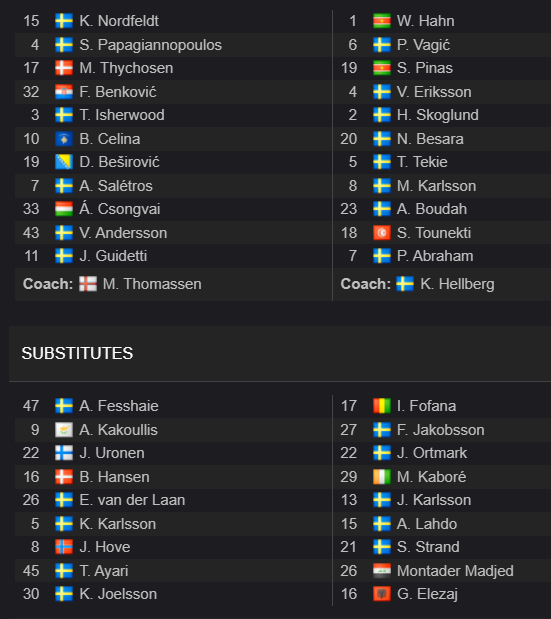Click the Finnish flag next to J. Uronen
This screenshot has width=551, height=619.
click(x=64, y=453)
